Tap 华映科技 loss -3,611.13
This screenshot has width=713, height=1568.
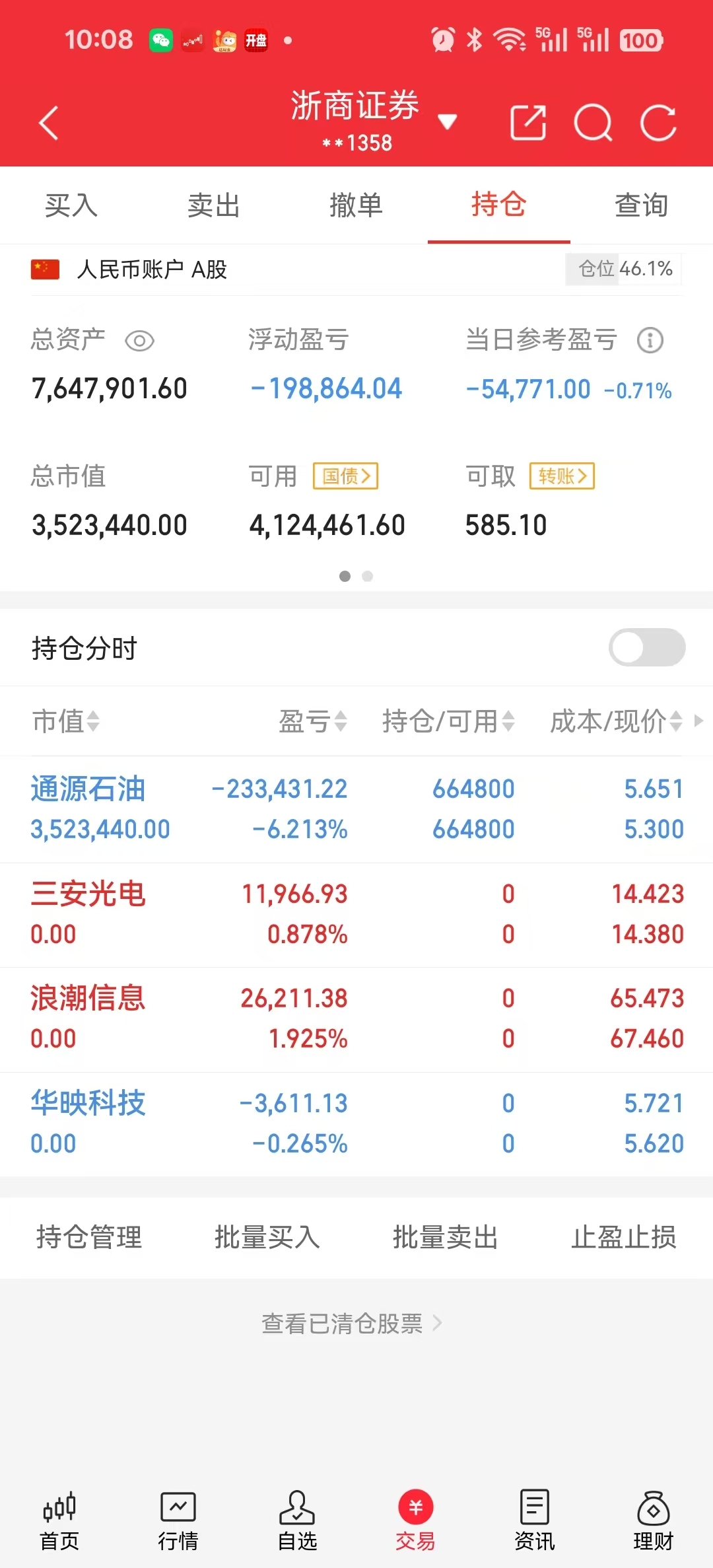pos(293,1103)
